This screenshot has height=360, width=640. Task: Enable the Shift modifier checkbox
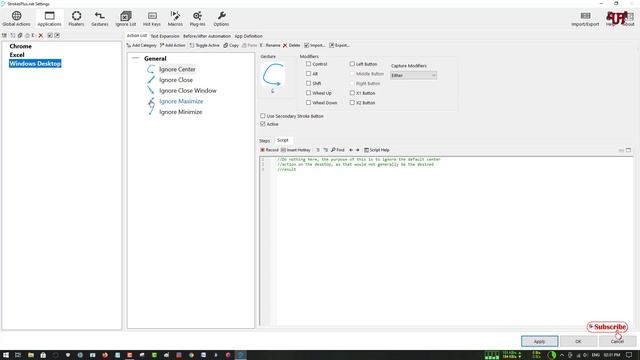coord(309,83)
